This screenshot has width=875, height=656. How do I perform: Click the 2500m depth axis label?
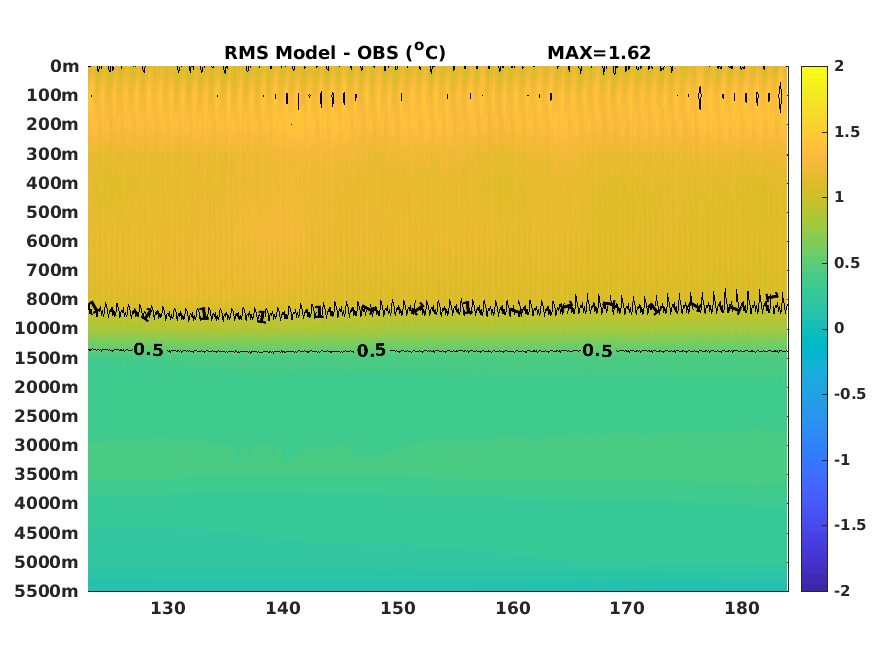(47, 416)
